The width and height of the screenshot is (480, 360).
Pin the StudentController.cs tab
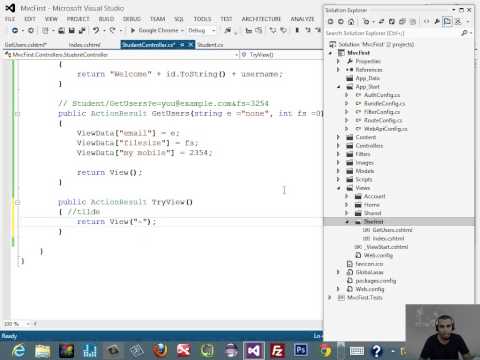click(182, 45)
